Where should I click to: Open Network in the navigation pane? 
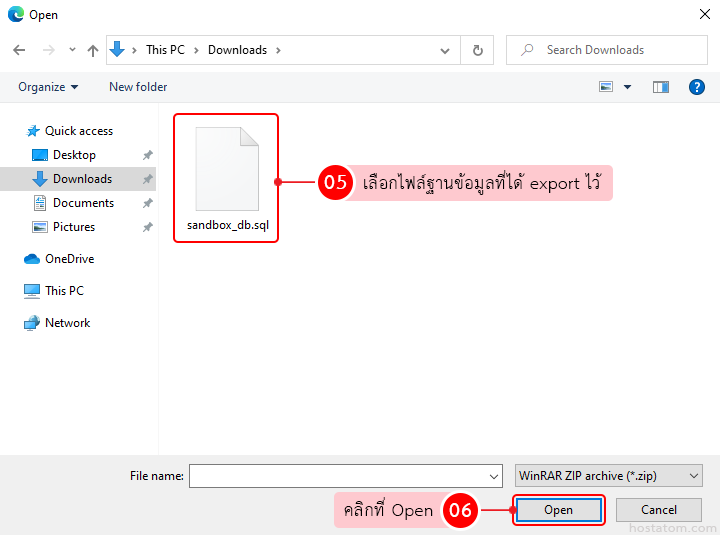pyautogui.click(x=67, y=323)
